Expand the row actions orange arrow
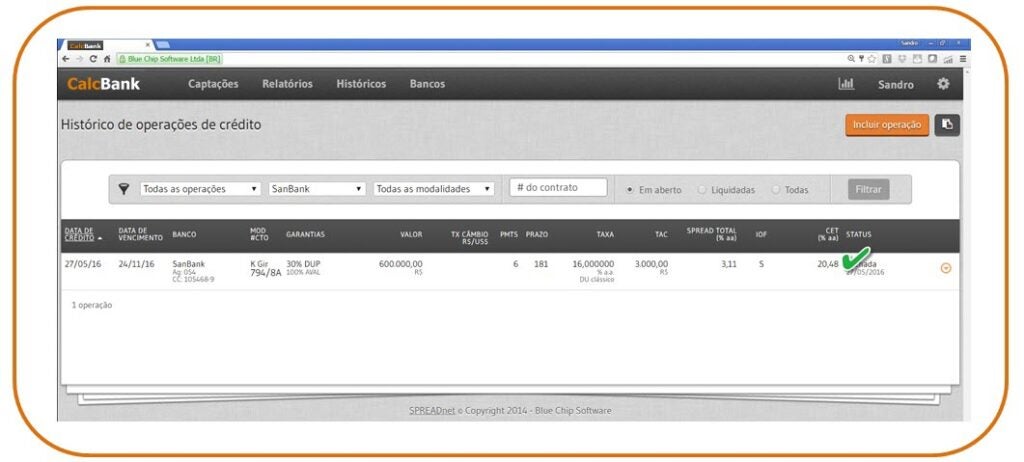 pos(946,268)
